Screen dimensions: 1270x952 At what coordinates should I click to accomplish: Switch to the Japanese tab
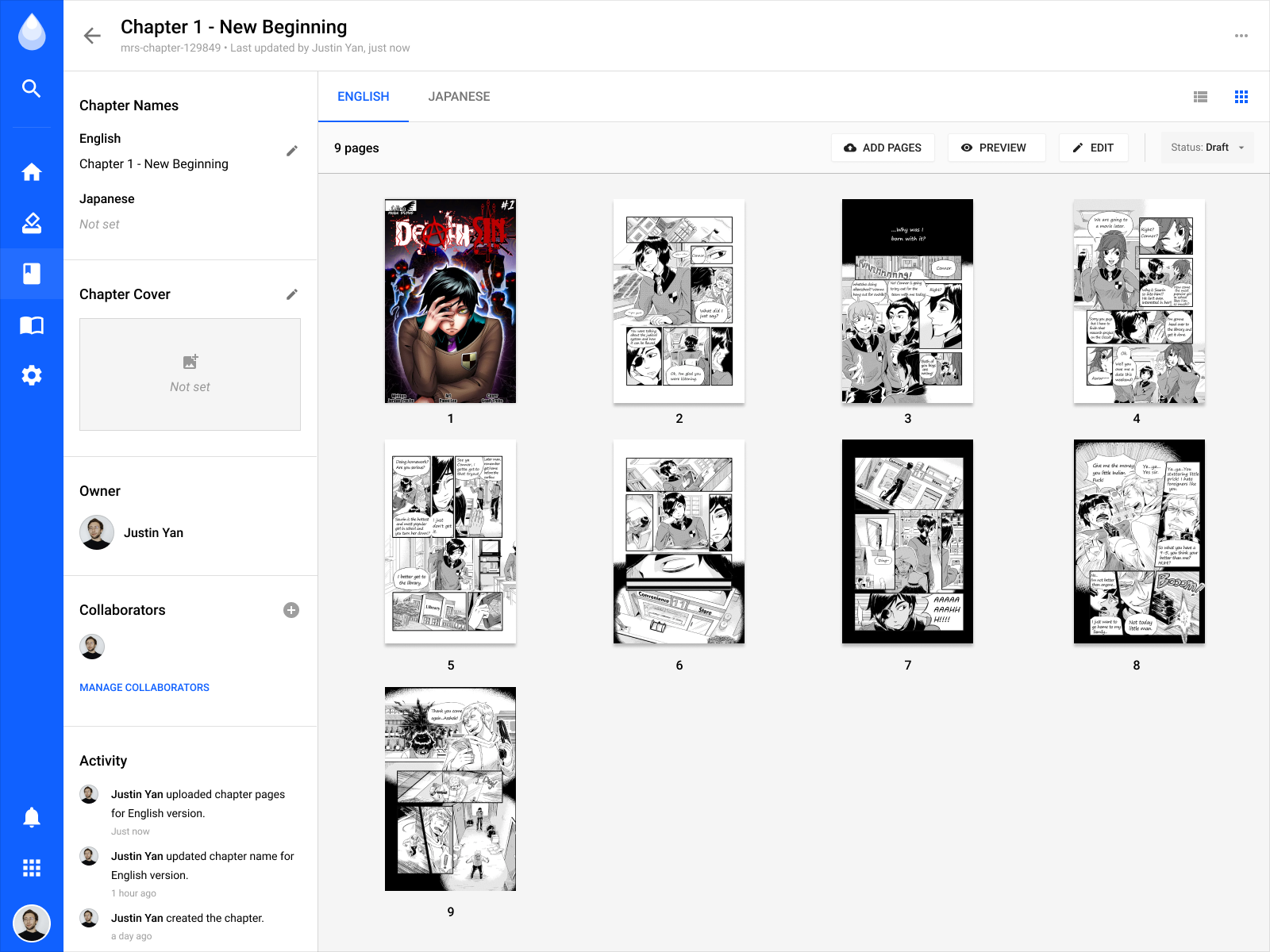coord(459,97)
